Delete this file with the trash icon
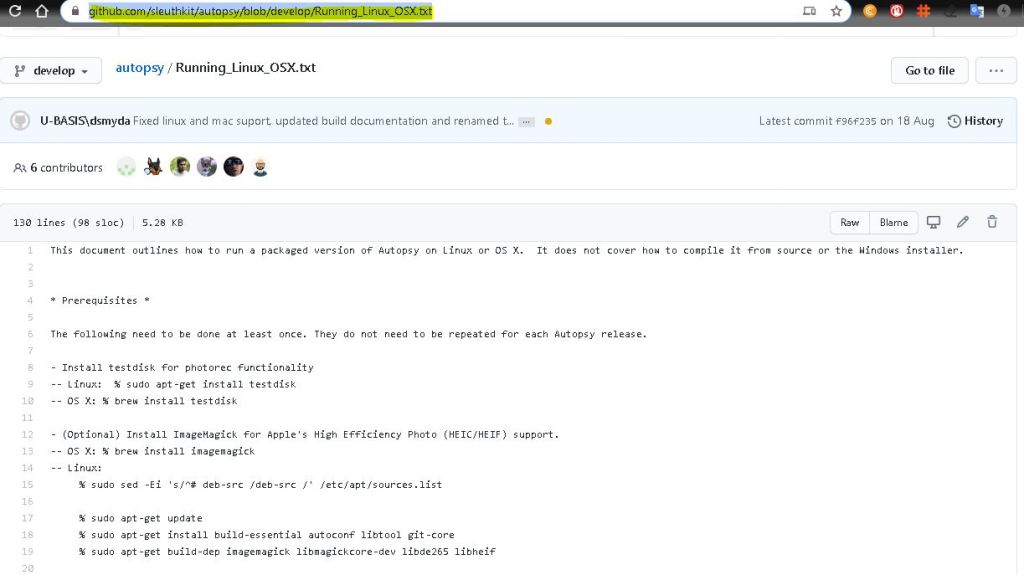 coord(992,222)
